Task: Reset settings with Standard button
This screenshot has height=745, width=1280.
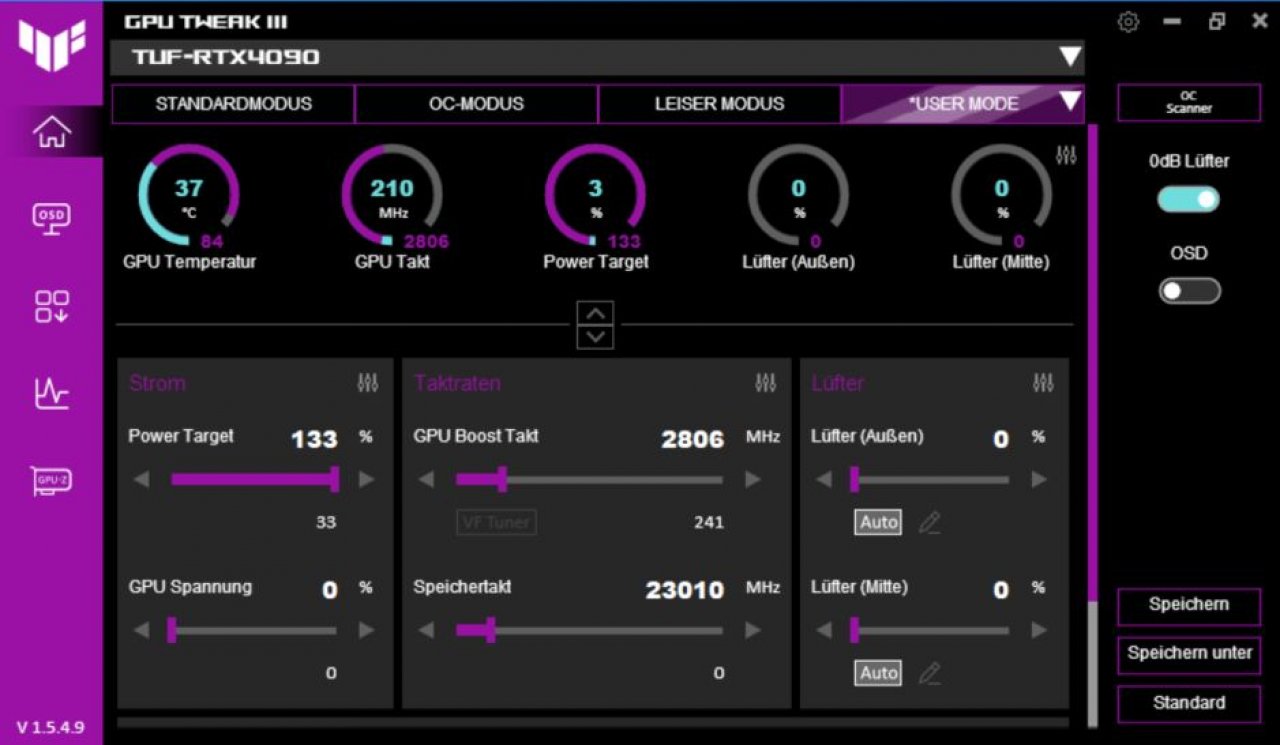Action: [1189, 703]
